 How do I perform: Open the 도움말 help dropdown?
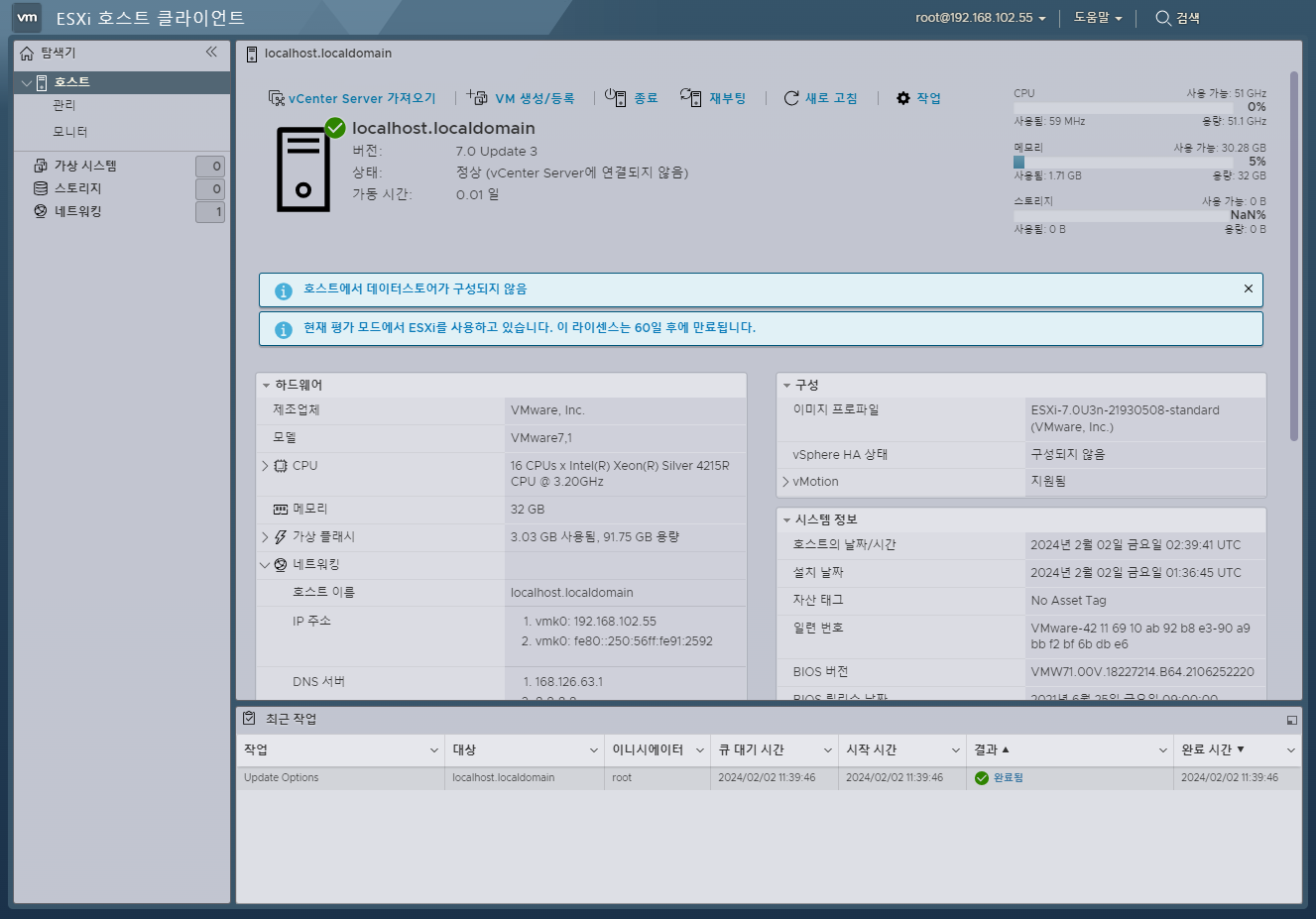pyautogui.click(x=1098, y=18)
